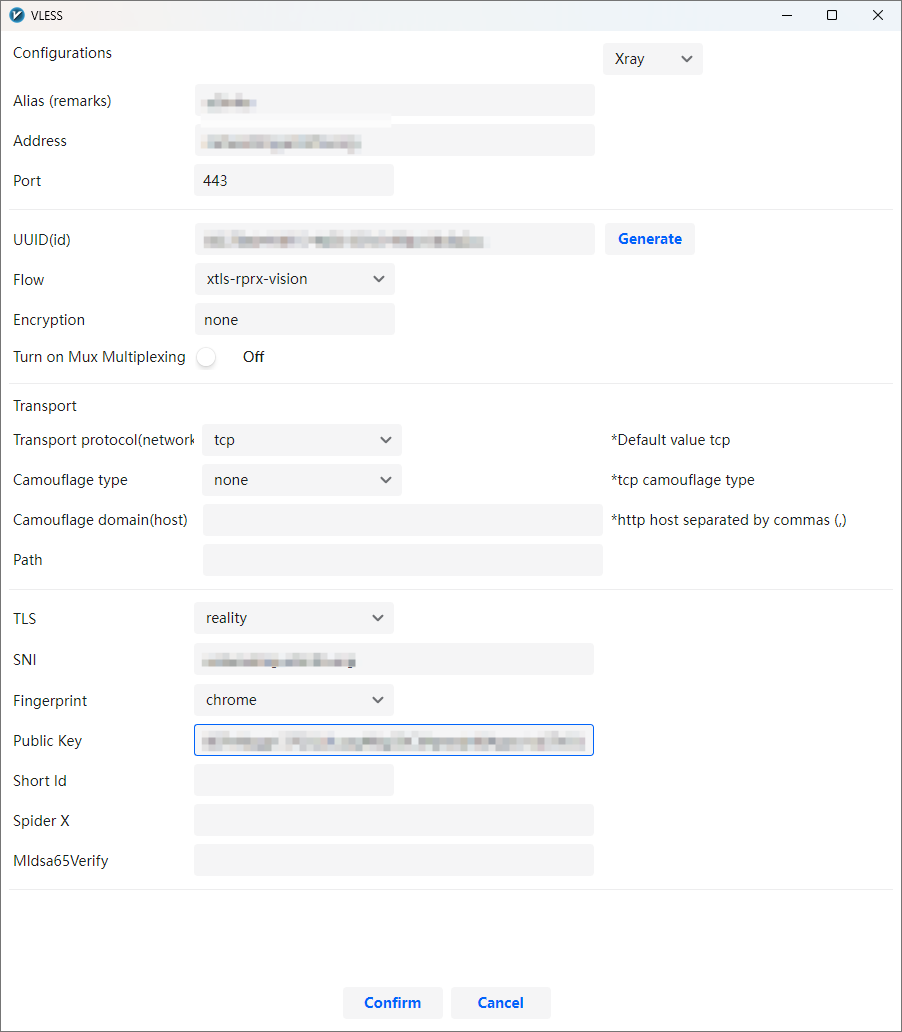Focus the Mldsa65Verify input field
This screenshot has width=902, height=1032.
(394, 861)
